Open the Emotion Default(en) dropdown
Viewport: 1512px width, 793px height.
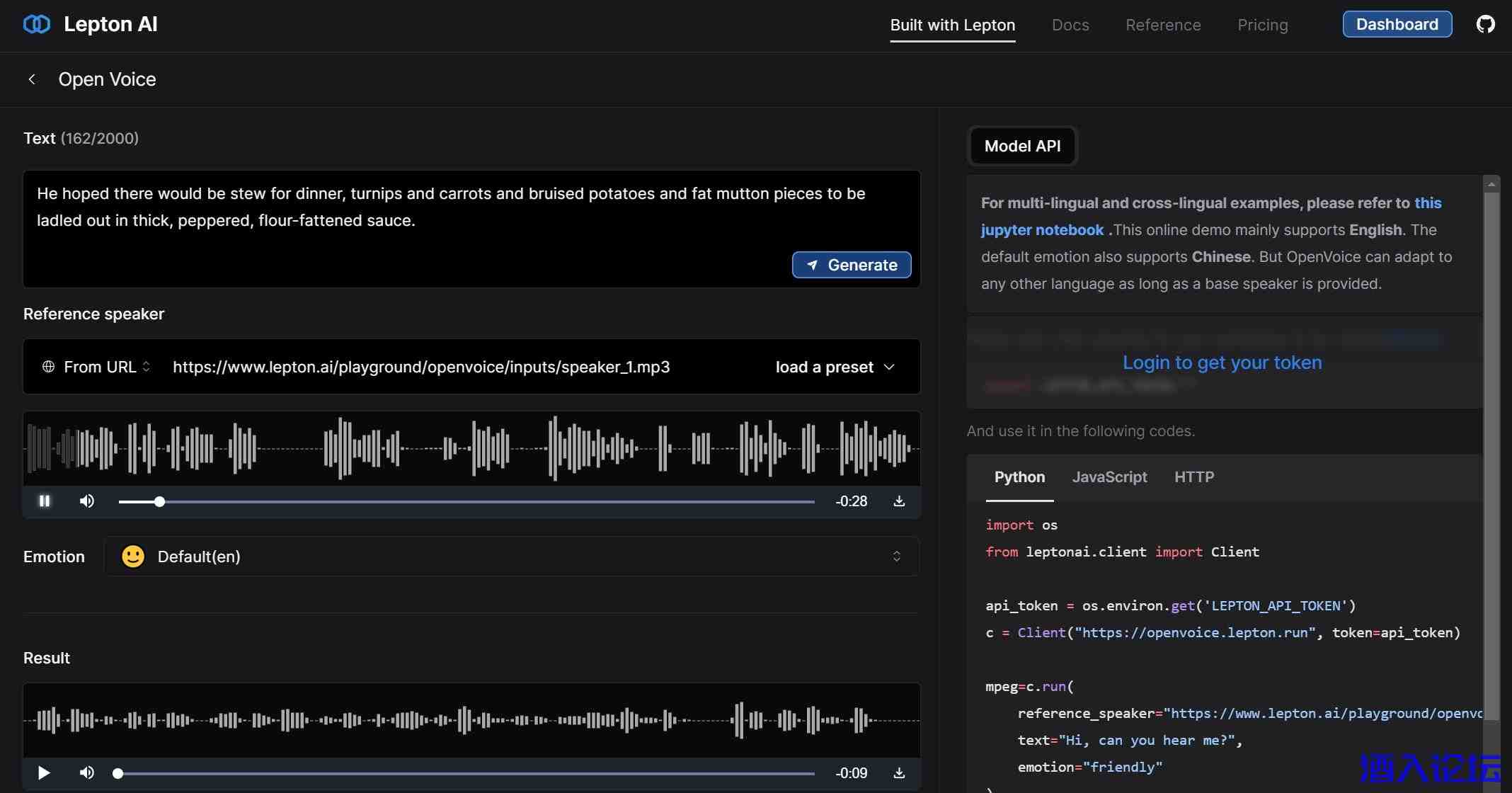point(511,557)
